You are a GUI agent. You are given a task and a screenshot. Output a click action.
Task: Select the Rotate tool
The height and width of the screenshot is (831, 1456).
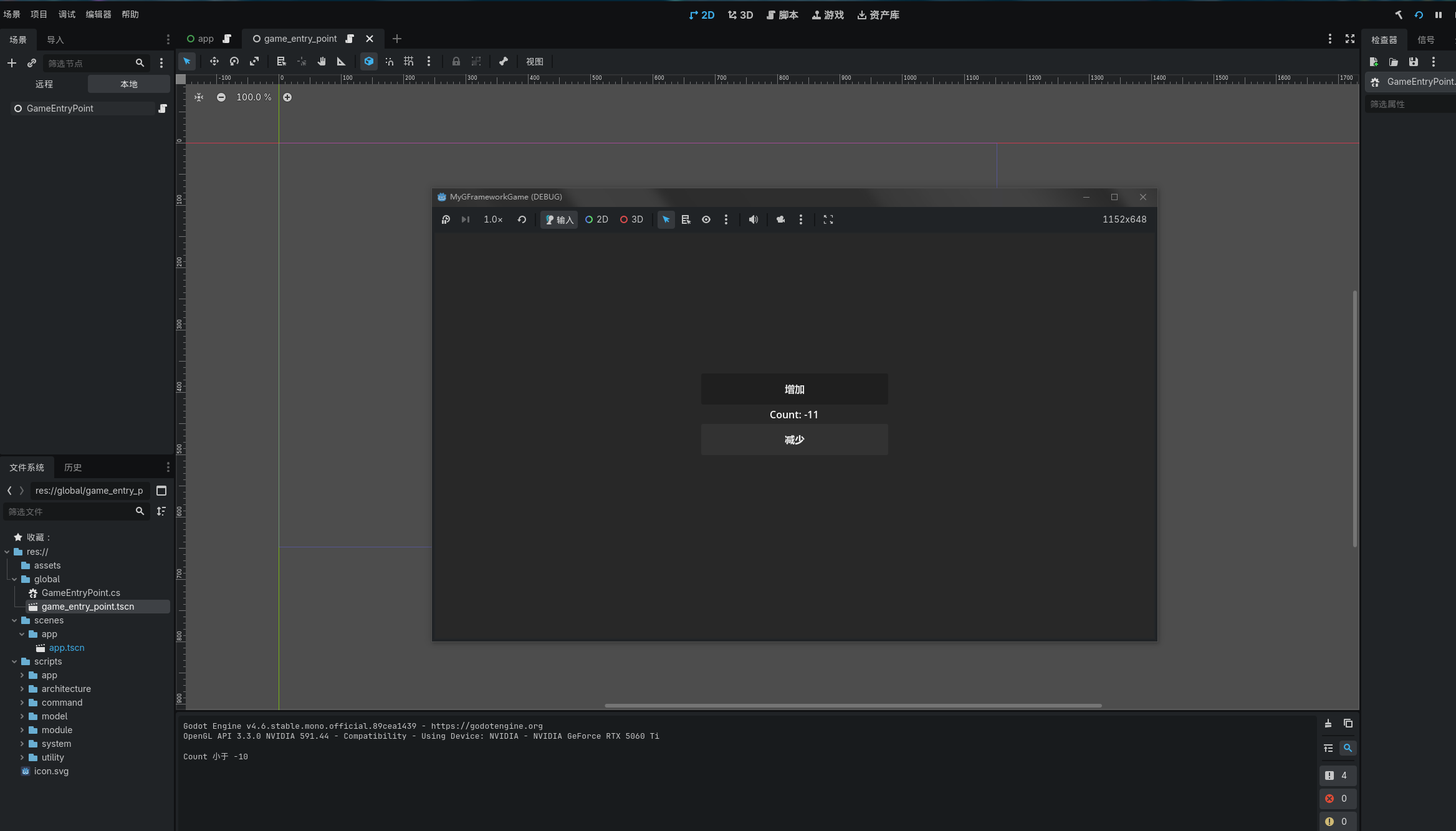234,62
